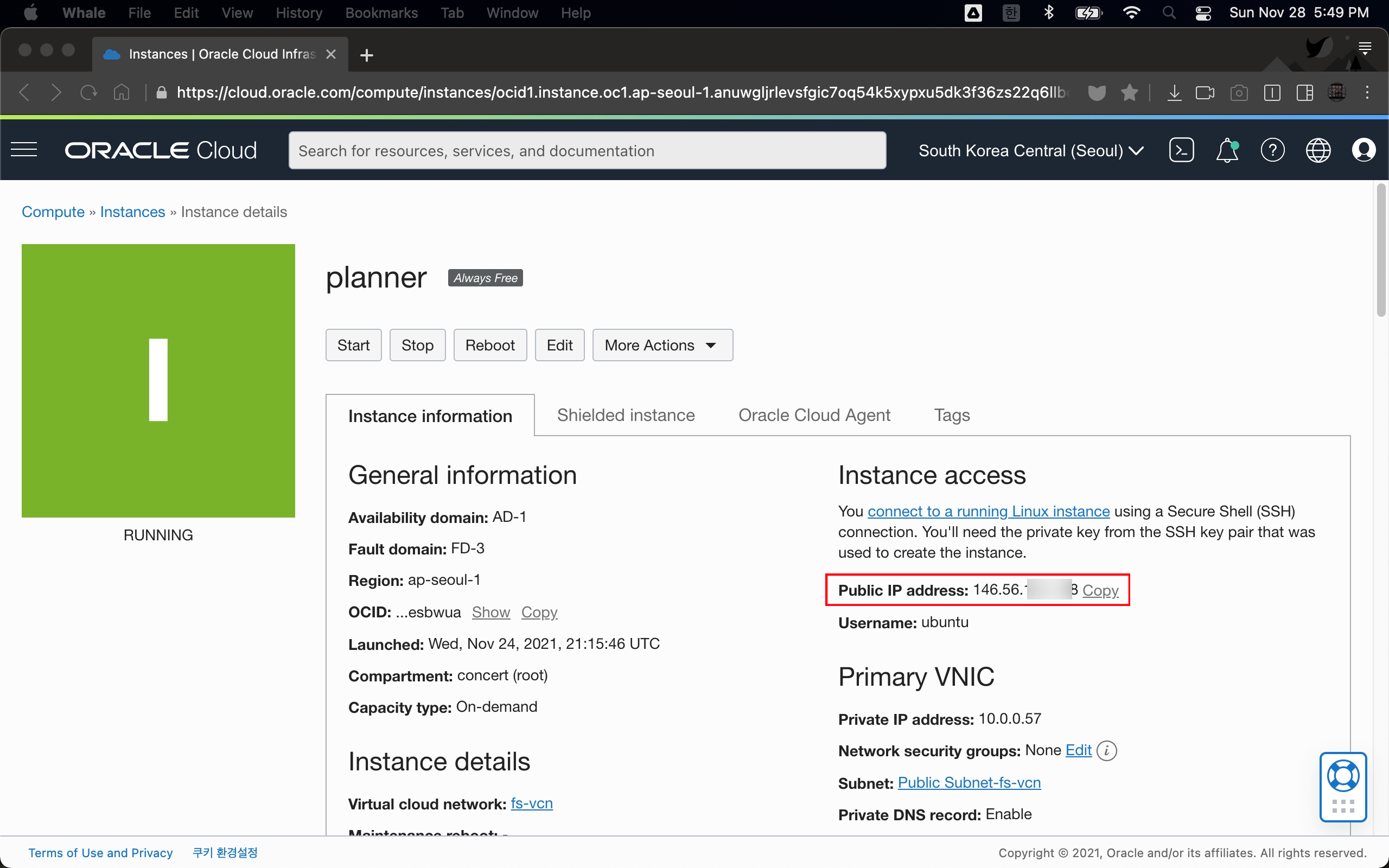Image resolution: width=1389 pixels, height=868 pixels.
Task: Click the browser downloads icon
Action: [x=1174, y=92]
